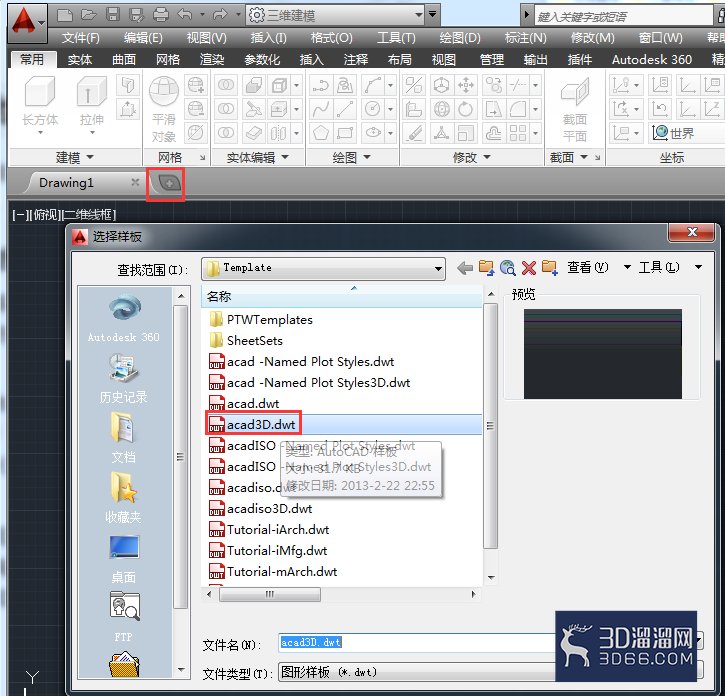The image size is (725, 696).
Task: Expand the 三维建模 workspace dropdown
Action: [x=432, y=15]
